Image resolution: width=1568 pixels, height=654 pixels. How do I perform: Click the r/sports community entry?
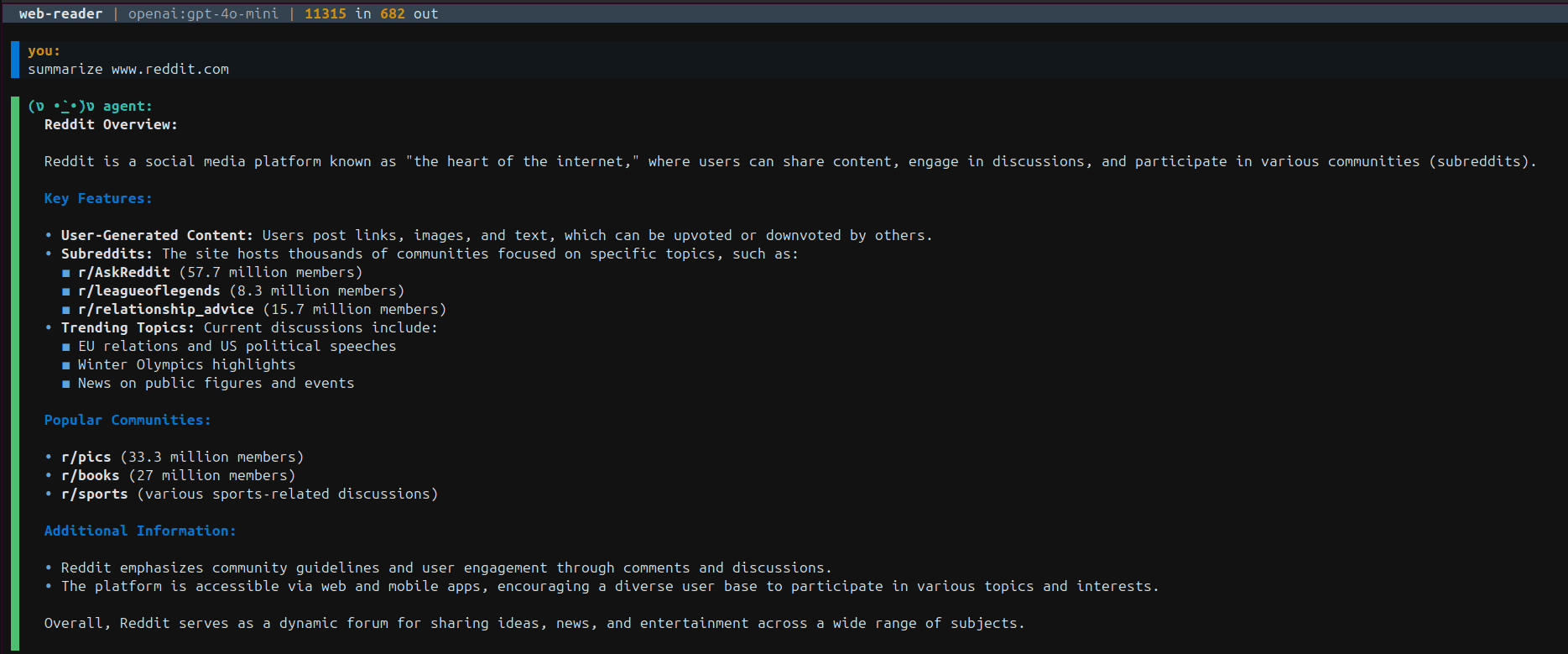pyautogui.click(x=94, y=494)
